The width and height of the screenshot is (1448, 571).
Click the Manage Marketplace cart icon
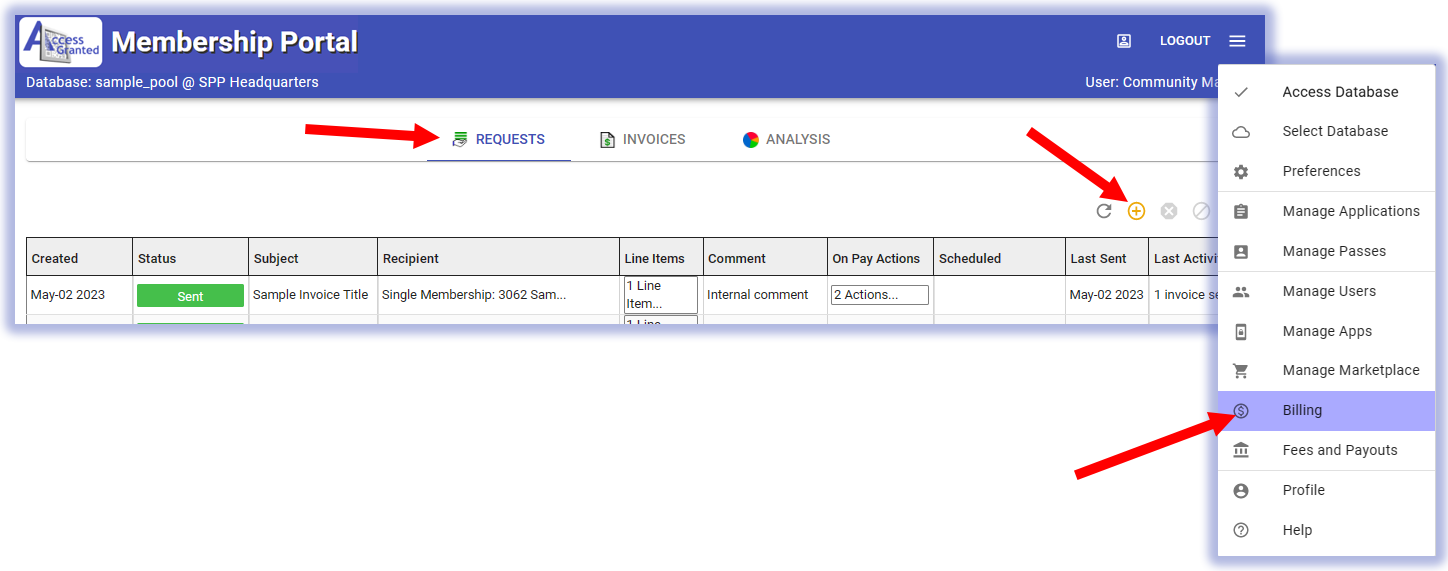point(1241,371)
